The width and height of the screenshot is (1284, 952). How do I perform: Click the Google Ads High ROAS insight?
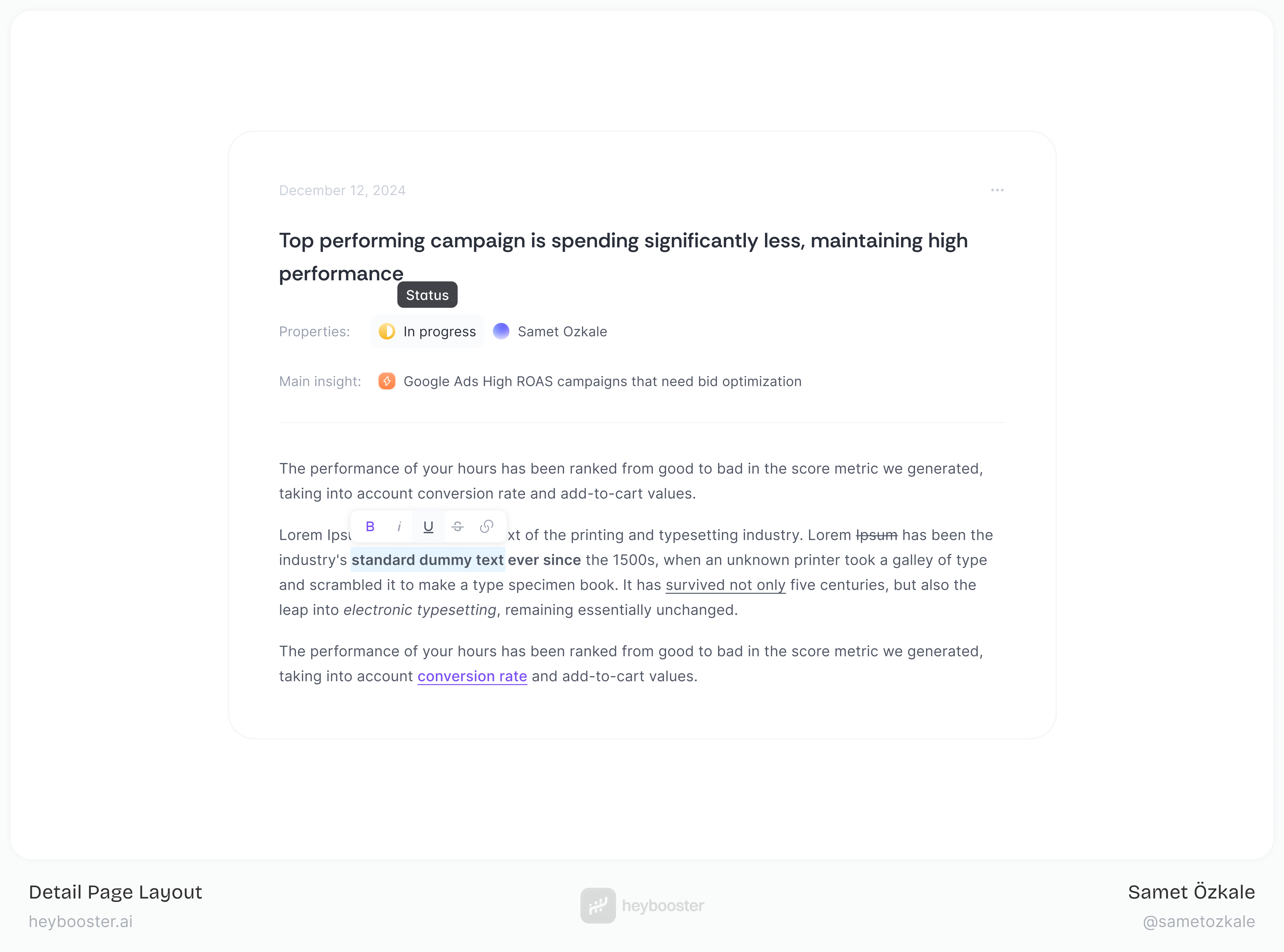point(602,381)
